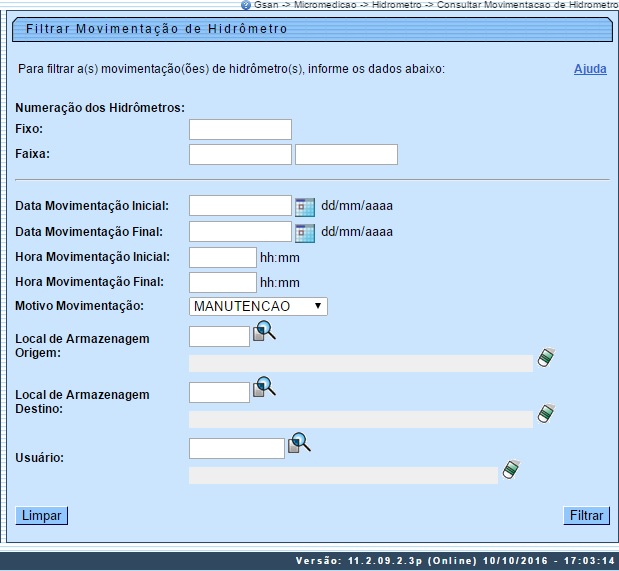Click the second Faixa range input
The image size is (619, 571).
click(x=346, y=154)
